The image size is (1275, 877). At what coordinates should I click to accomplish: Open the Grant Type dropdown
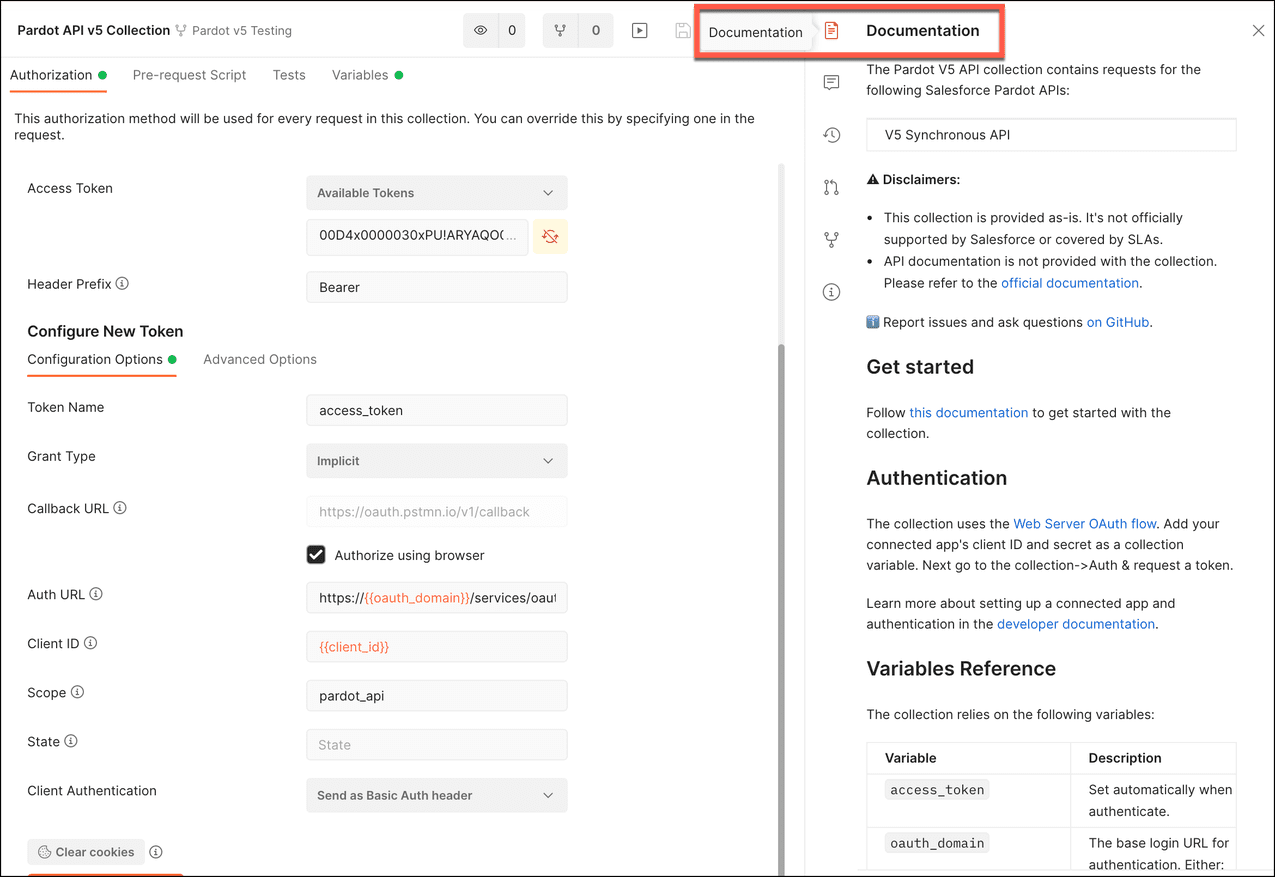click(x=436, y=461)
